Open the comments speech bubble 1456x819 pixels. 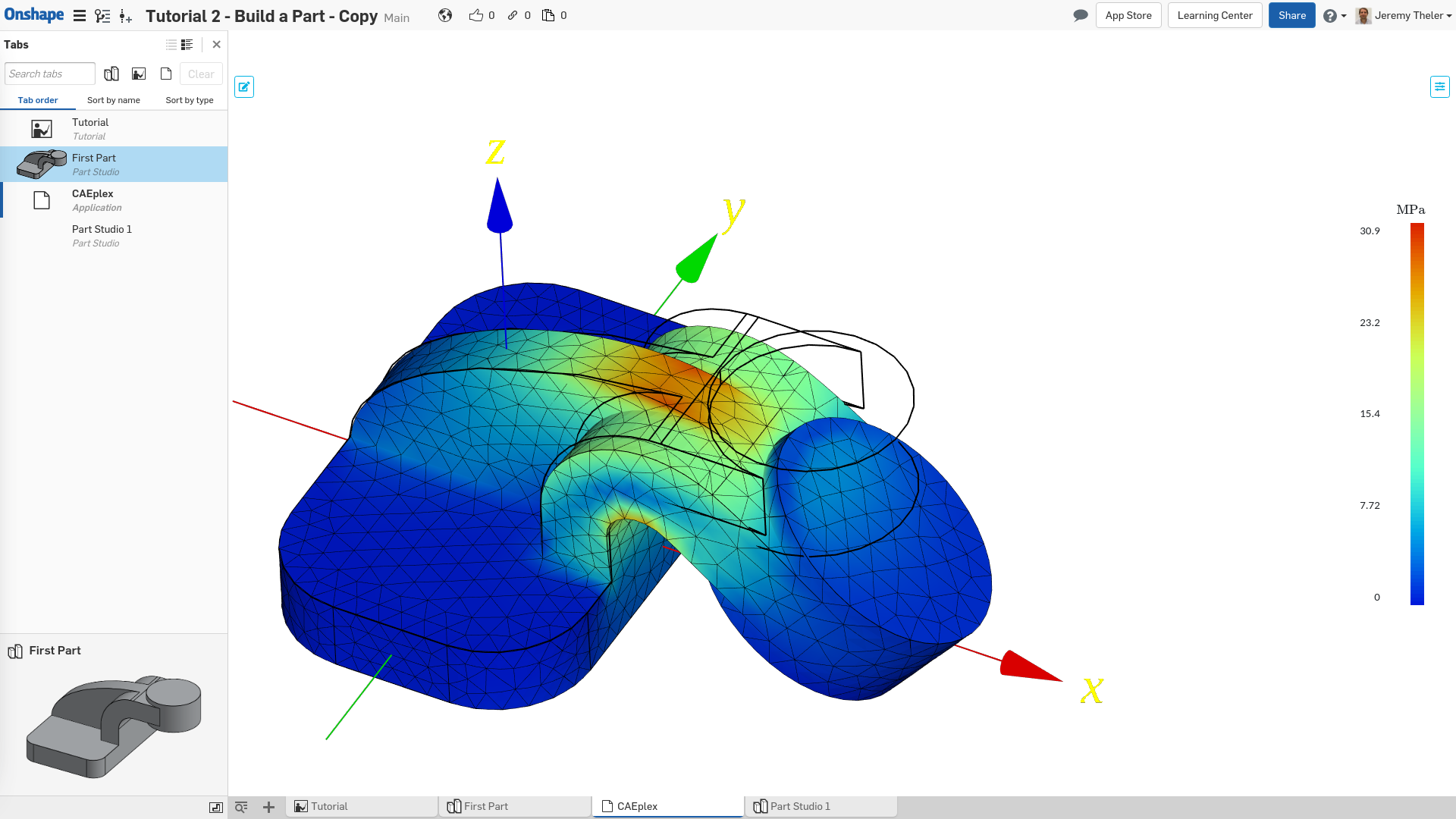1081,15
